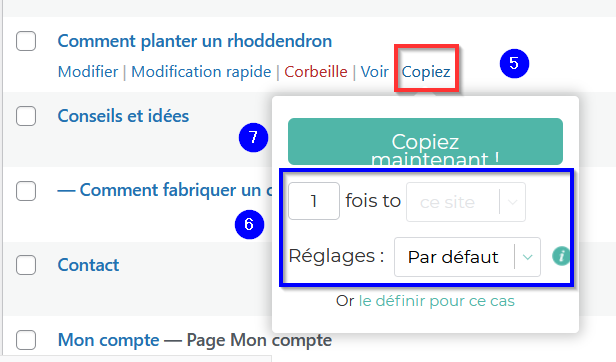Open le définir pour ce cas link
Viewport: 616px width, 362px height.
[x=436, y=301]
